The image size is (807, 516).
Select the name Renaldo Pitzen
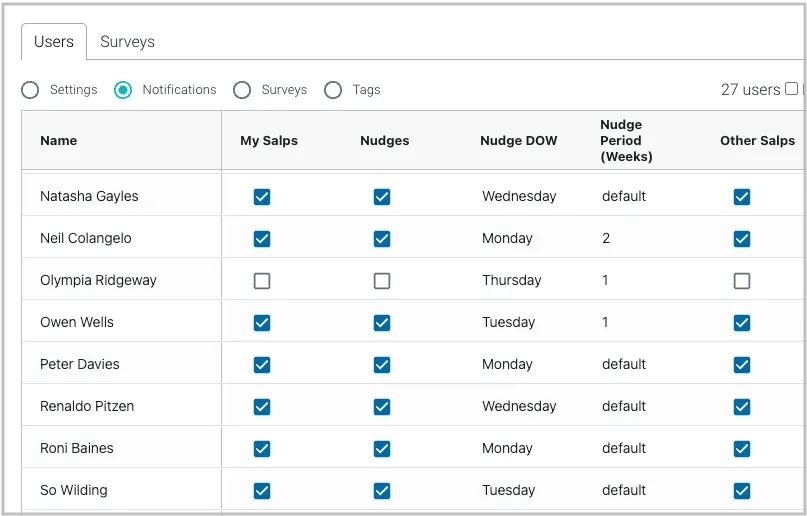[87, 406]
